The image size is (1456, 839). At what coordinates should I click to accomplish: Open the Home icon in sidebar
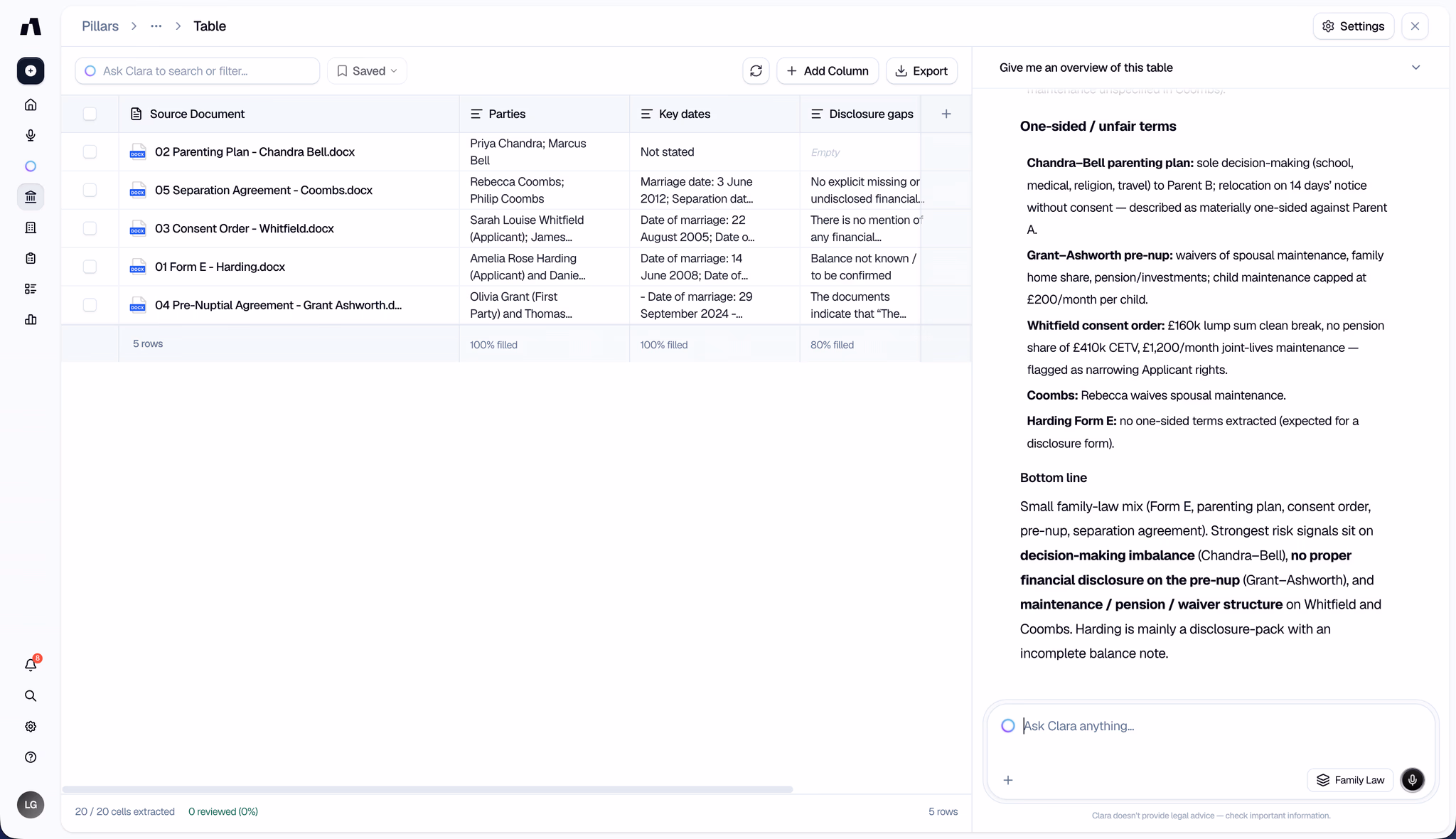tap(31, 105)
